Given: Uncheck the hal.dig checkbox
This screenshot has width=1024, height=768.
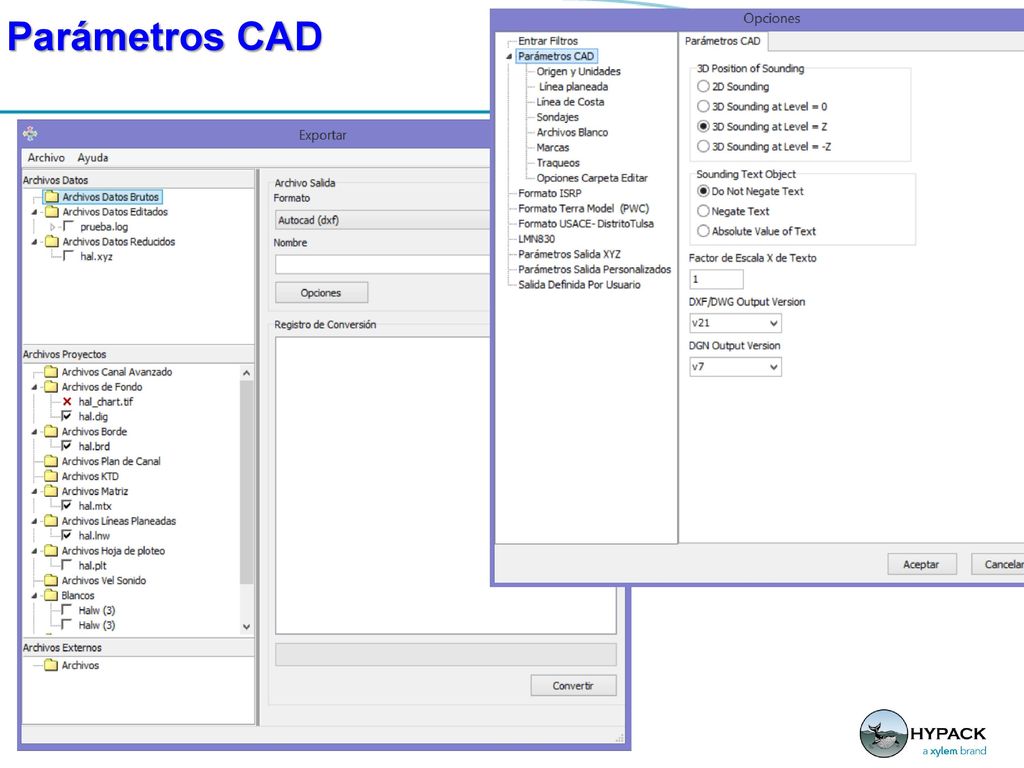Looking at the screenshot, I should [x=67, y=416].
